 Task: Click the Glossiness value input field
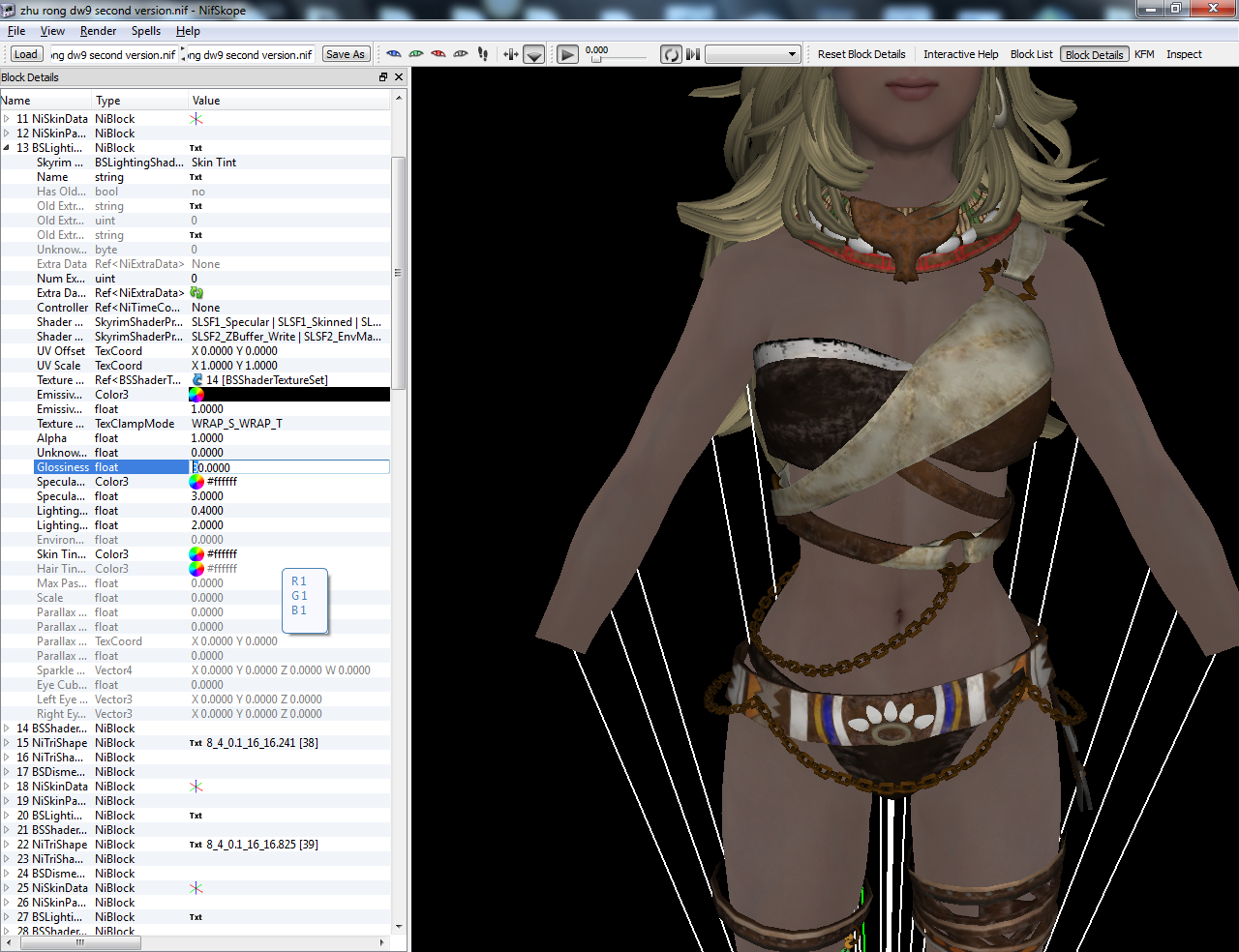289,467
